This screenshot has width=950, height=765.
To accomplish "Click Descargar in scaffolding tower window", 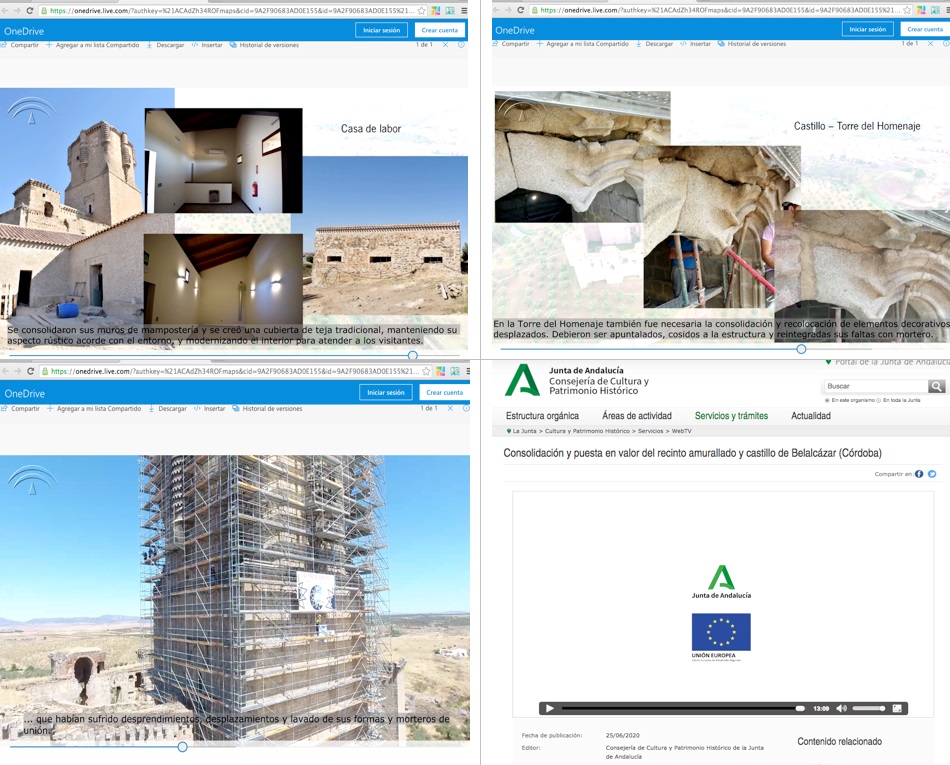I will [168, 409].
